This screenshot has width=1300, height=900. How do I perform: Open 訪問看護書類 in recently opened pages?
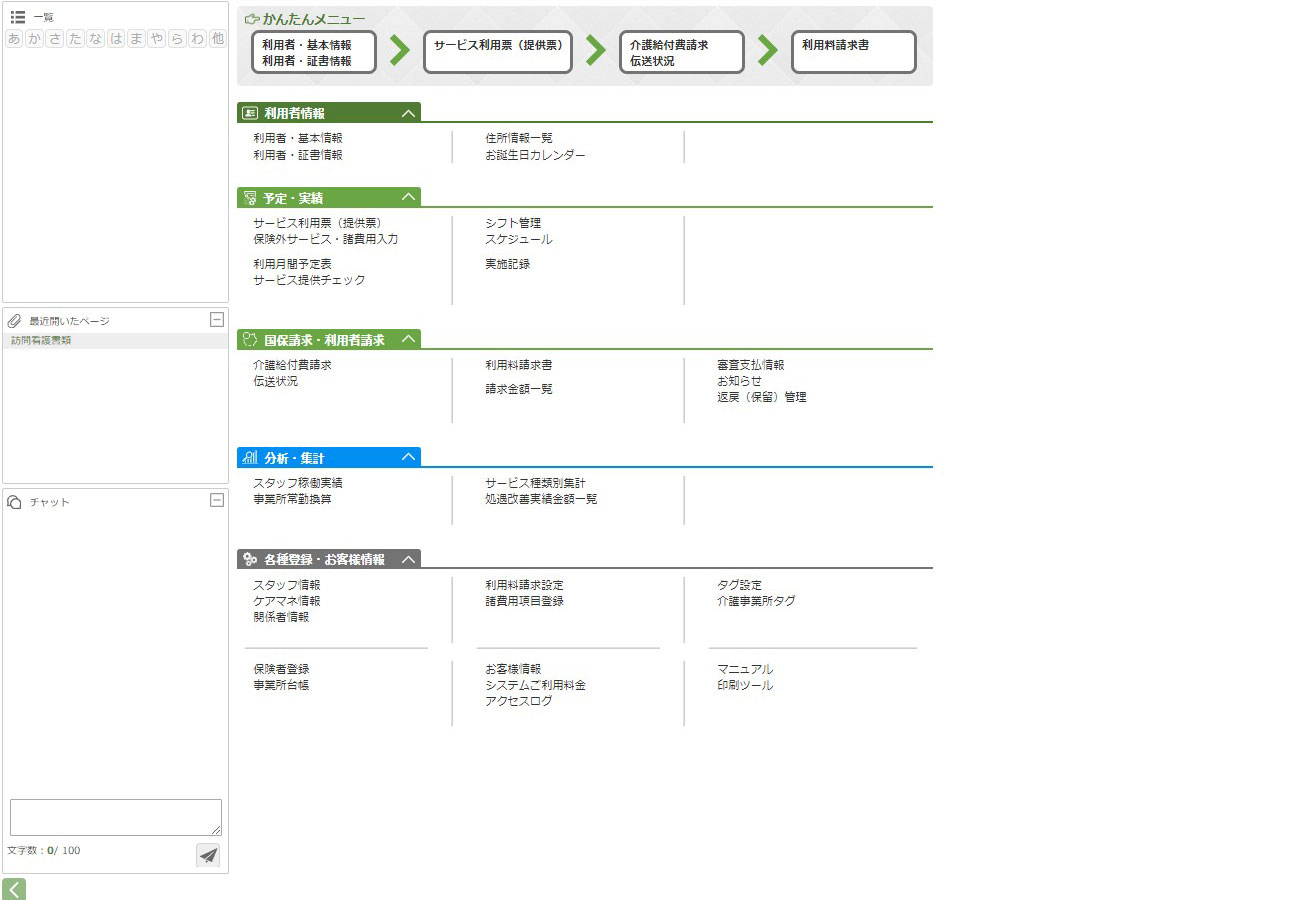41,341
